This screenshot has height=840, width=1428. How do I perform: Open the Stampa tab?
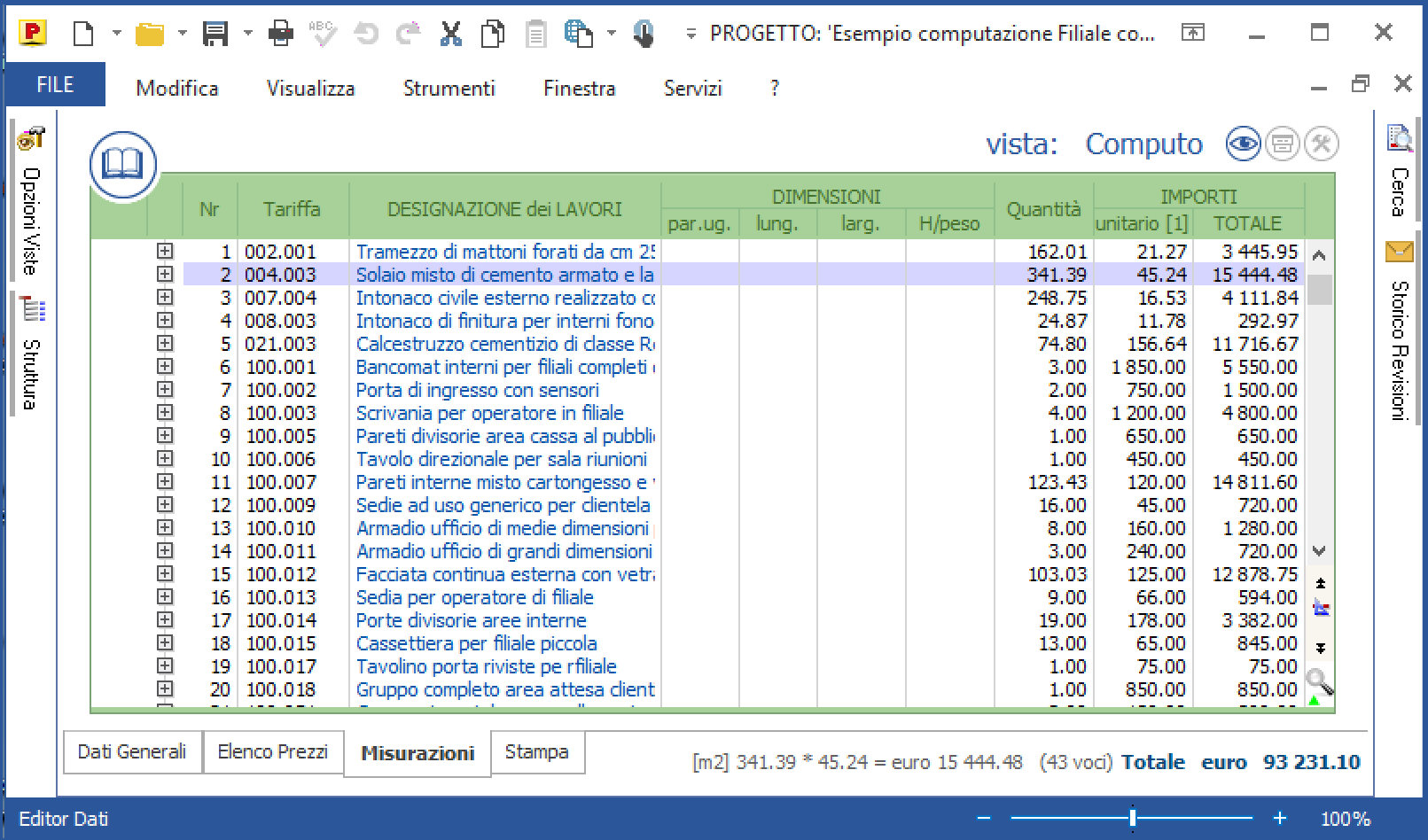(x=536, y=751)
